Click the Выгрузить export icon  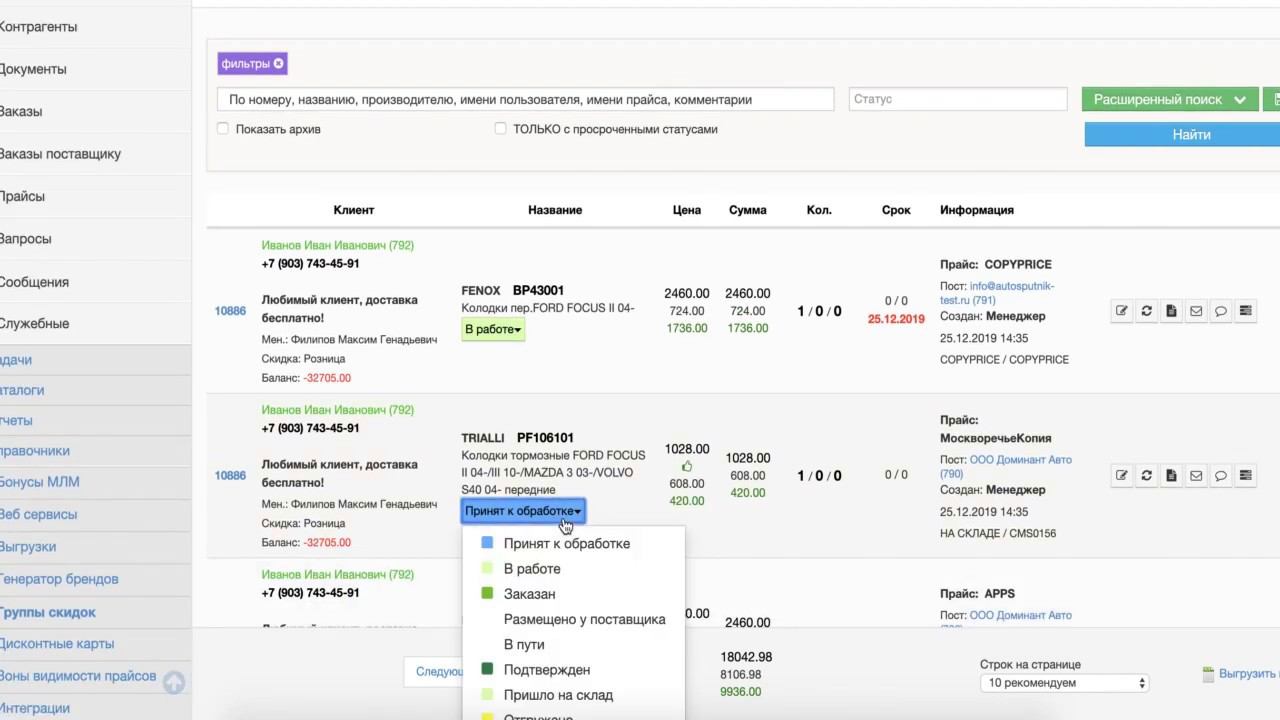[1208, 674]
